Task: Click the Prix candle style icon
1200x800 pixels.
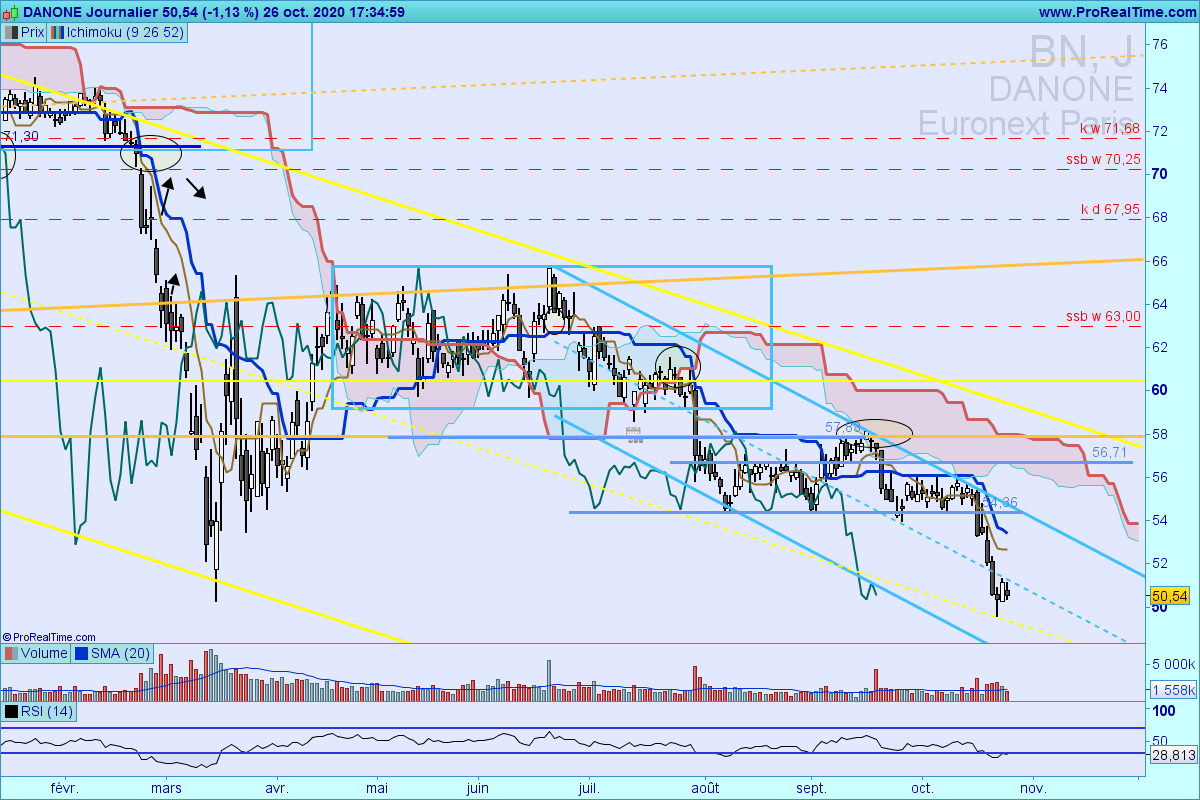Action: point(10,32)
